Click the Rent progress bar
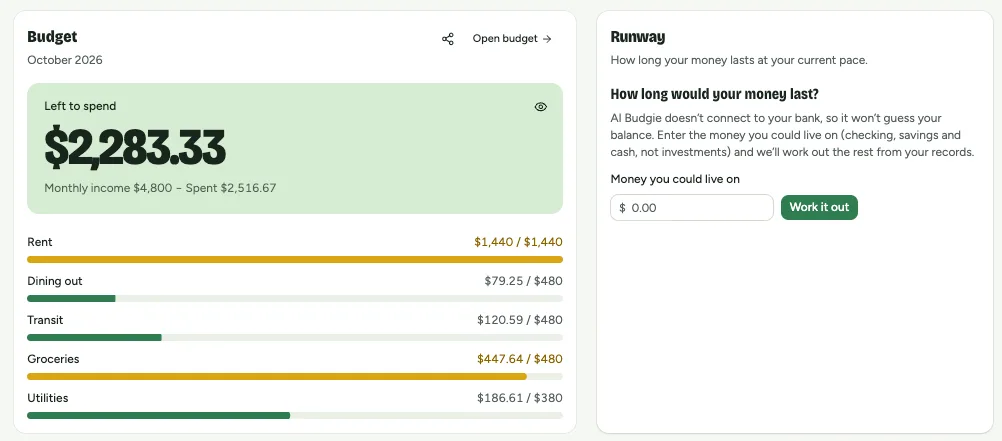The width and height of the screenshot is (1002, 441). (295, 259)
